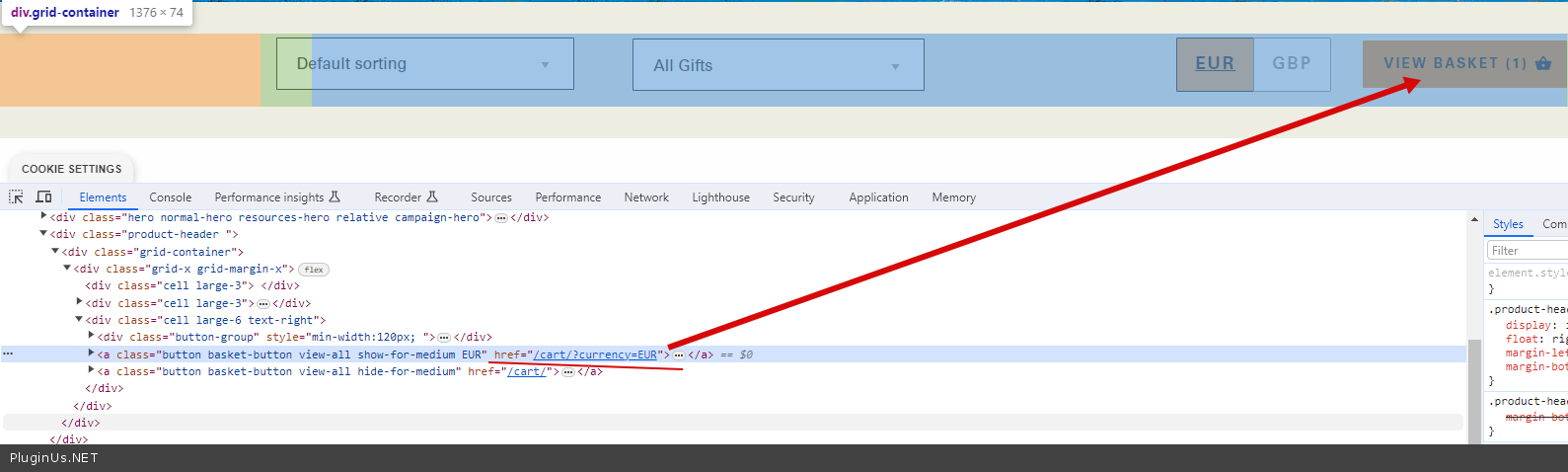This screenshot has height=472, width=1568.
Task: Click the Styles filter input field
Action: click(x=1527, y=251)
